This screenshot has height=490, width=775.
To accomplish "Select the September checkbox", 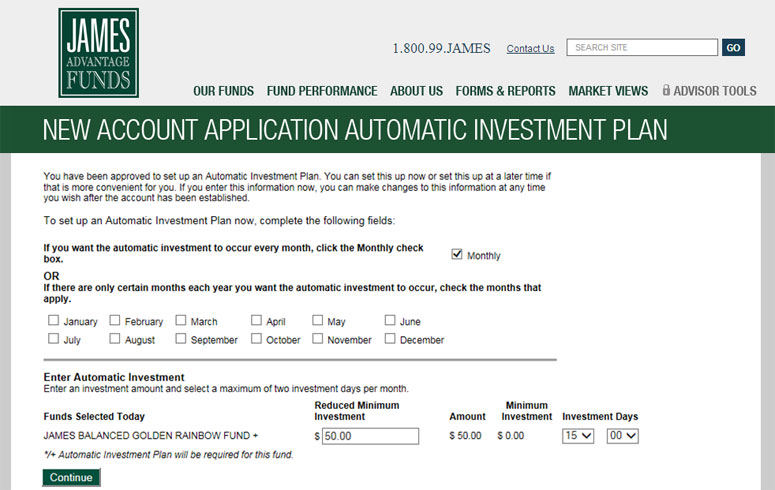I will click(181, 339).
